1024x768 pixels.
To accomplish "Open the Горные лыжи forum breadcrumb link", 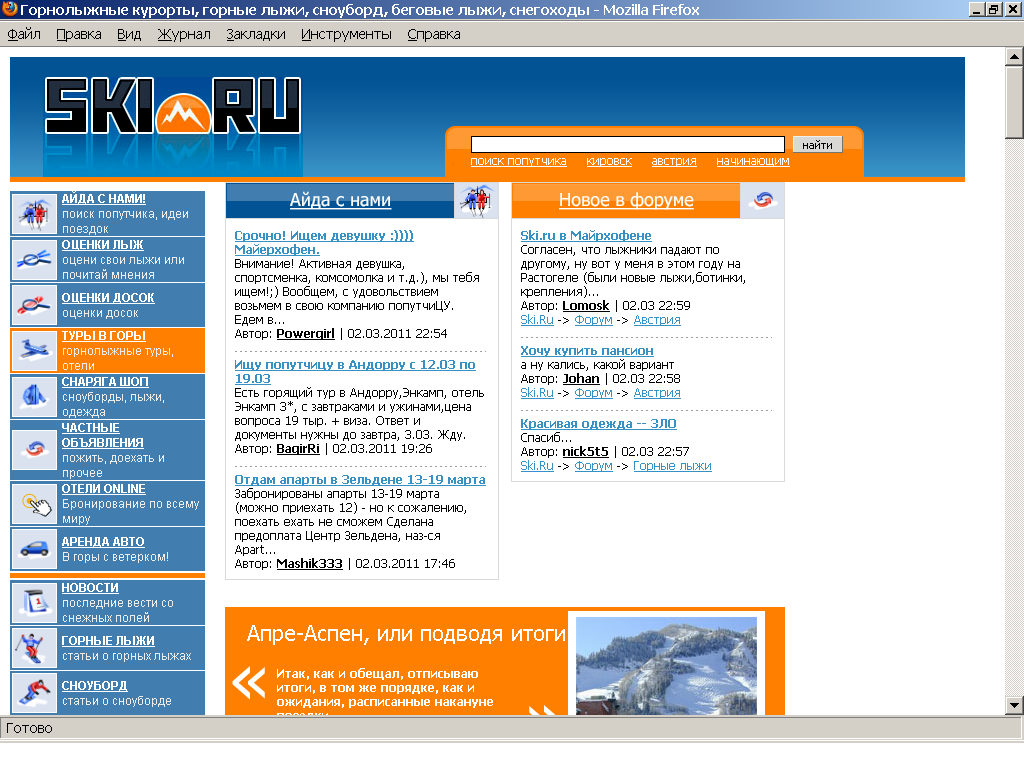I will tap(673, 466).
